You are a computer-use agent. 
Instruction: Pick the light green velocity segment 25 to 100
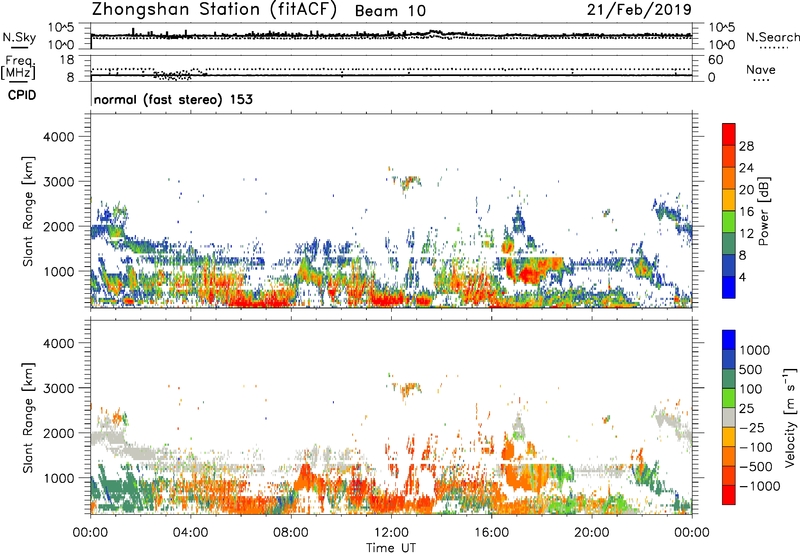(729, 398)
